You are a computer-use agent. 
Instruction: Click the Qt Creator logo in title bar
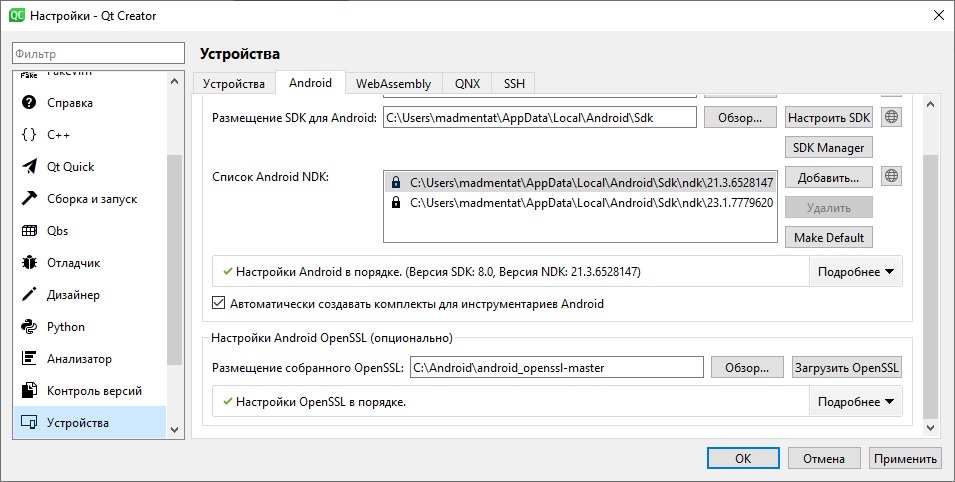coord(17,16)
